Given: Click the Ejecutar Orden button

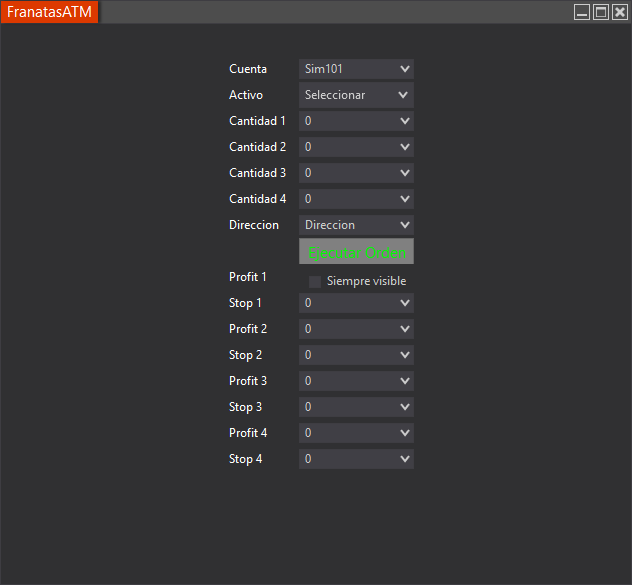Looking at the screenshot, I should point(356,251).
